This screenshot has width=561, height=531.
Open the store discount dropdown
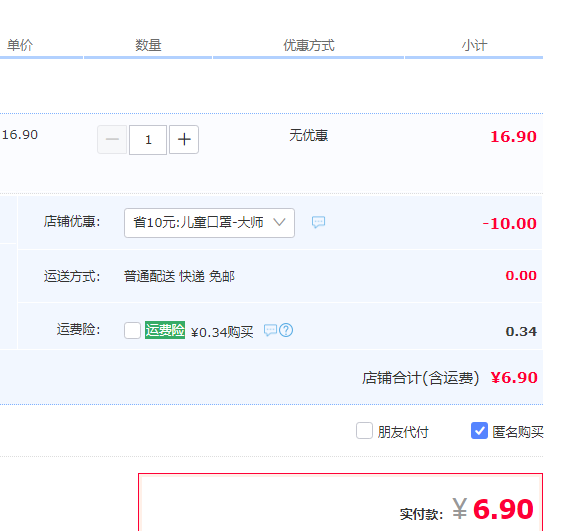[x=209, y=223]
